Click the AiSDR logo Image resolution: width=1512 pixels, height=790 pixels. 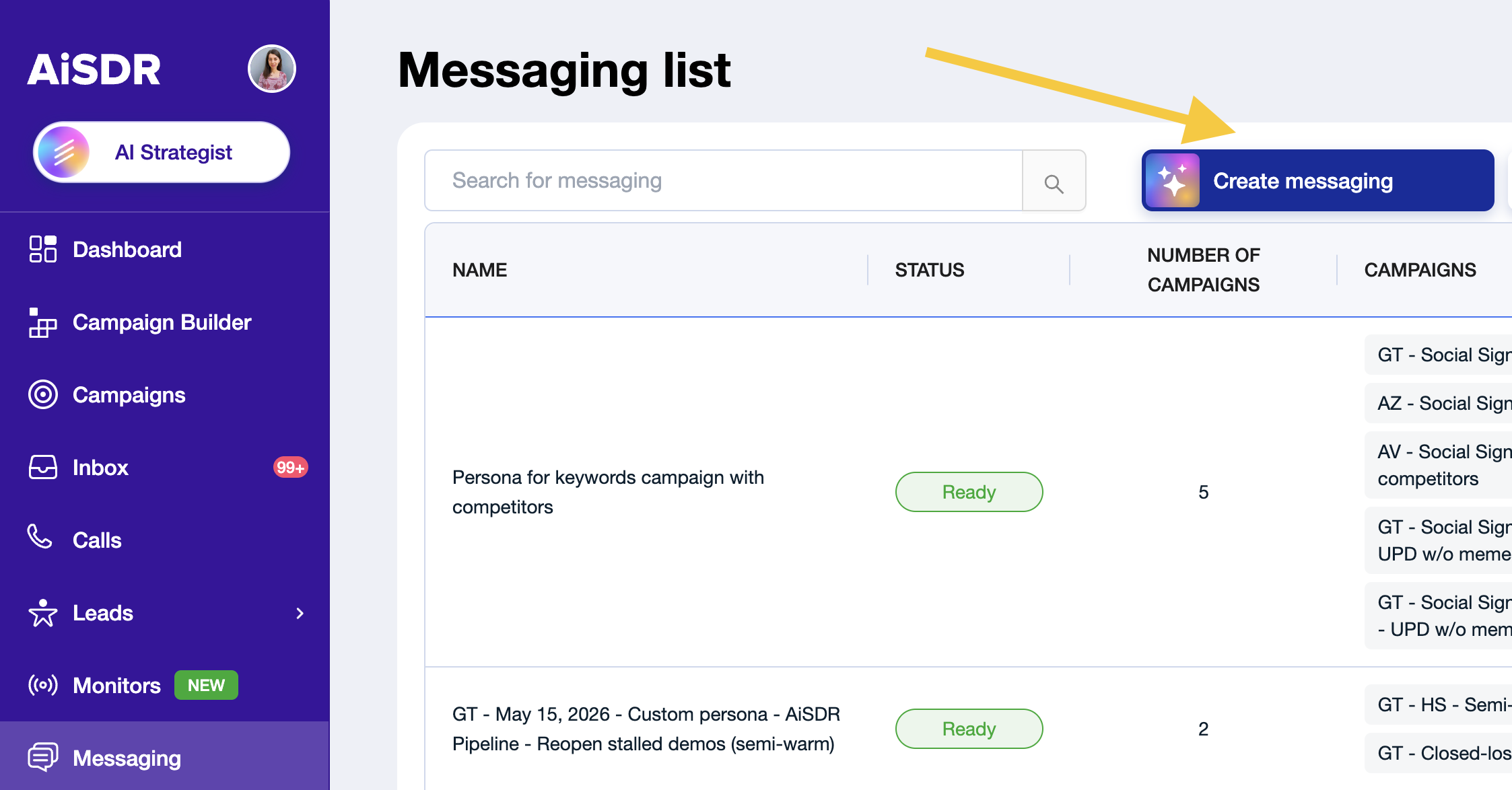94,69
